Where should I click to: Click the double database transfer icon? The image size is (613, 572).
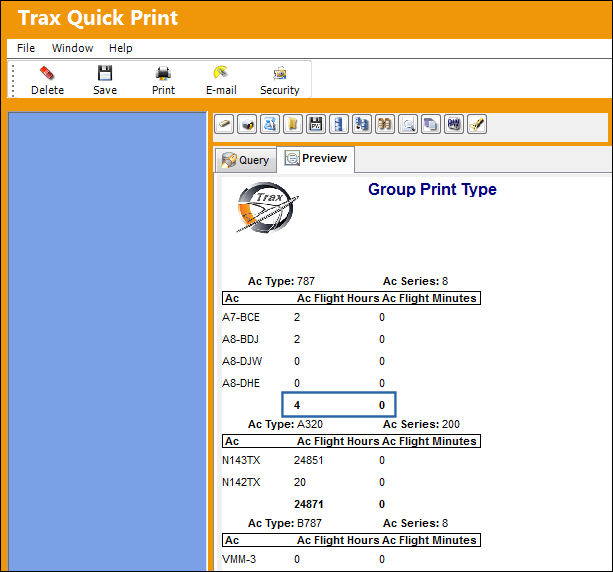click(x=362, y=124)
